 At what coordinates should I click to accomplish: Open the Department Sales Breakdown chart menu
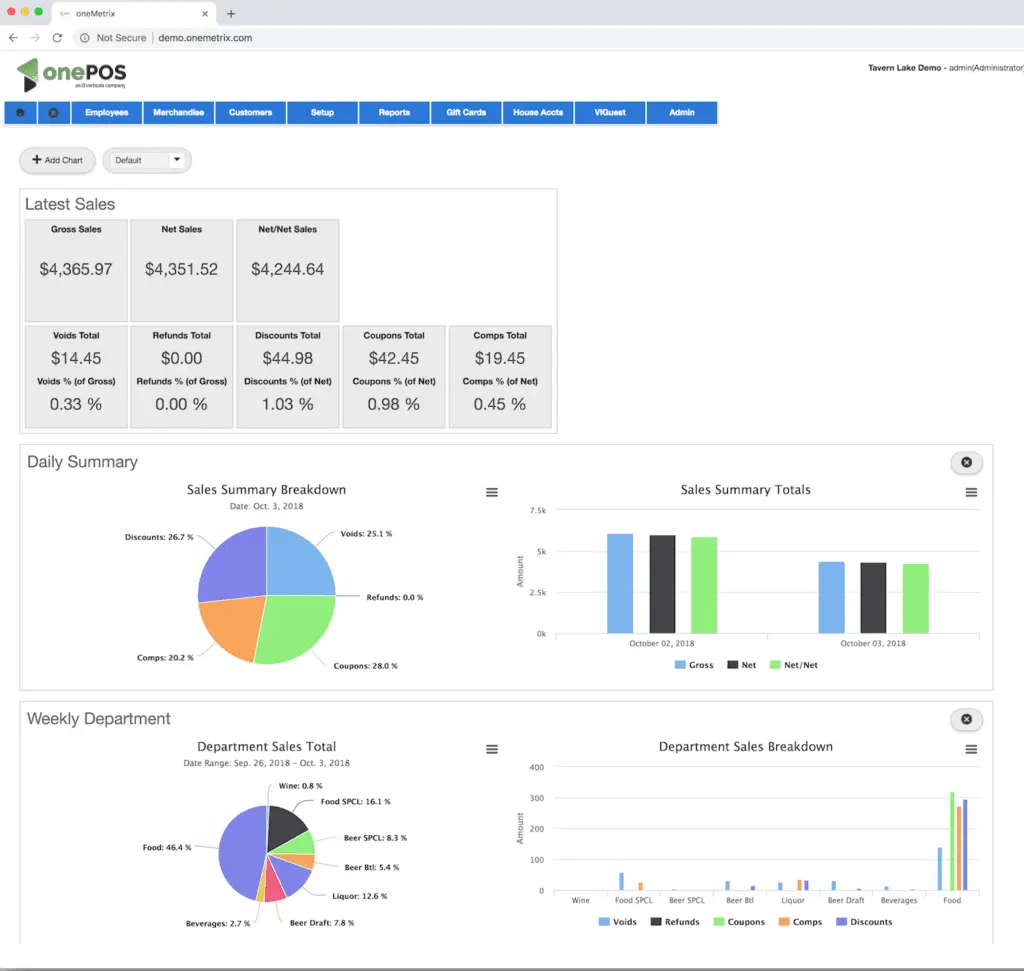(971, 749)
